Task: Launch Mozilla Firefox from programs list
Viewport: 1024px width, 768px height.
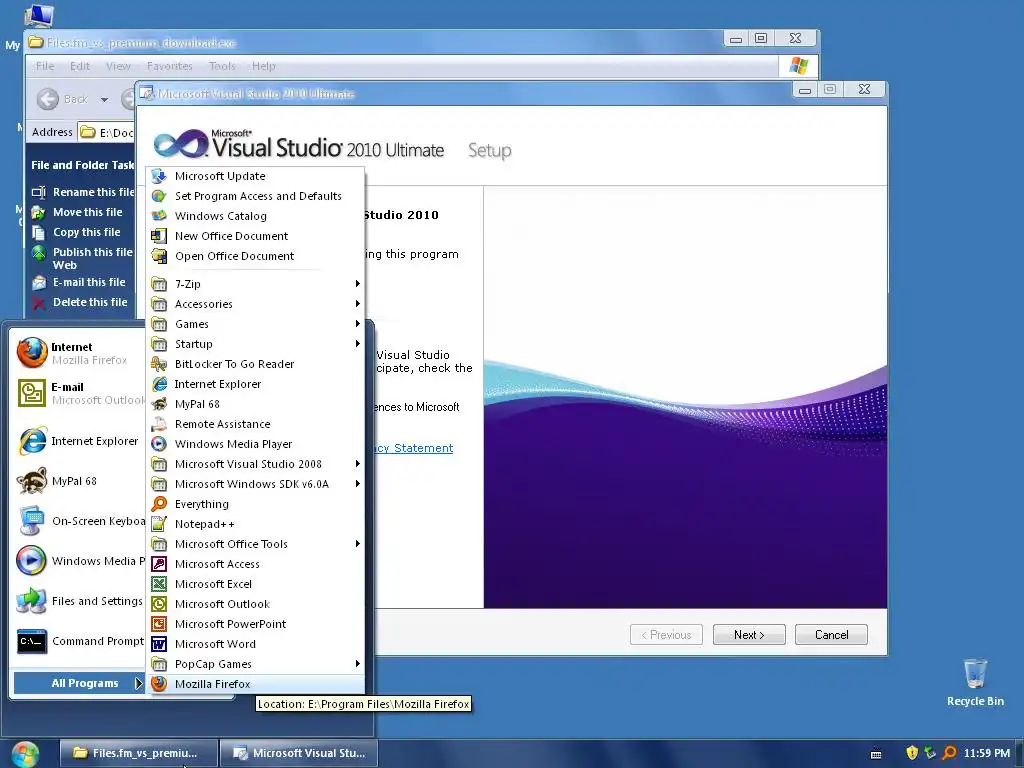Action: 255,684
